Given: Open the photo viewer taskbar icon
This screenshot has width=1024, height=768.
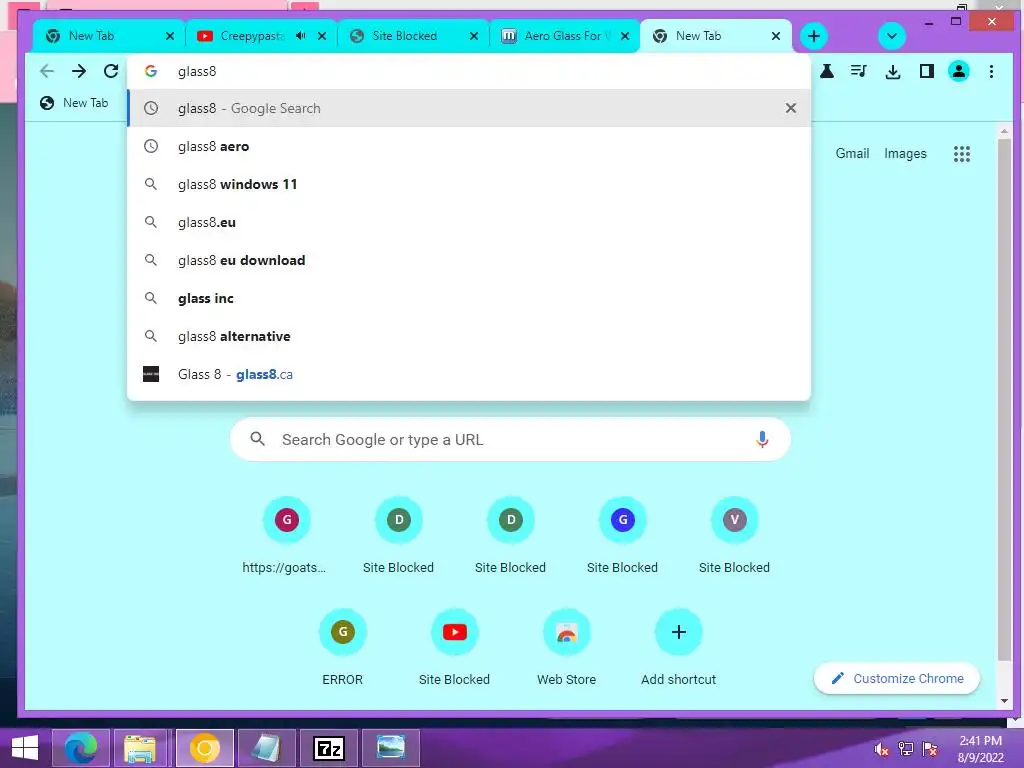Looking at the screenshot, I should tap(391, 748).
